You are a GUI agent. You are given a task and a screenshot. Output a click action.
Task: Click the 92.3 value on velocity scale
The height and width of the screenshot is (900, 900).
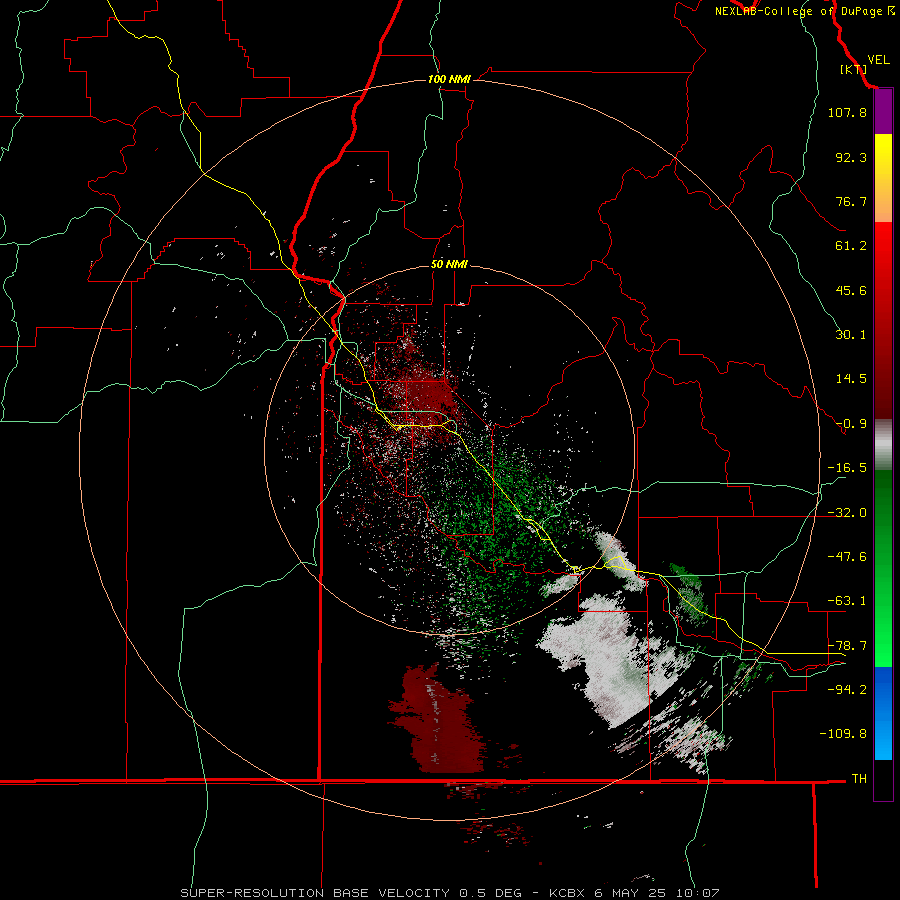pos(851,157)
